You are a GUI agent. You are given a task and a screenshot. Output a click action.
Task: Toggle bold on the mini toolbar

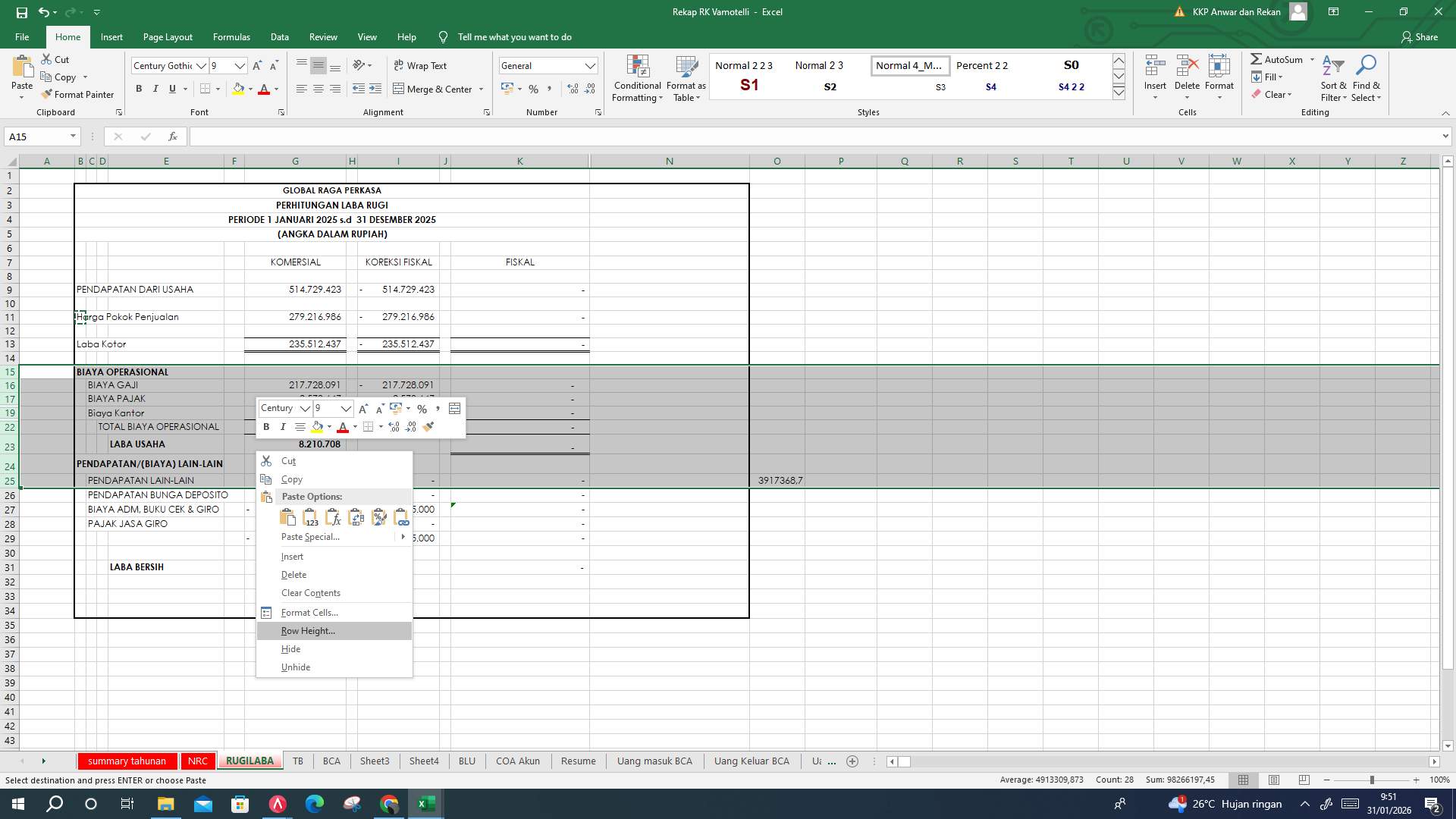[x=266, y=426]
